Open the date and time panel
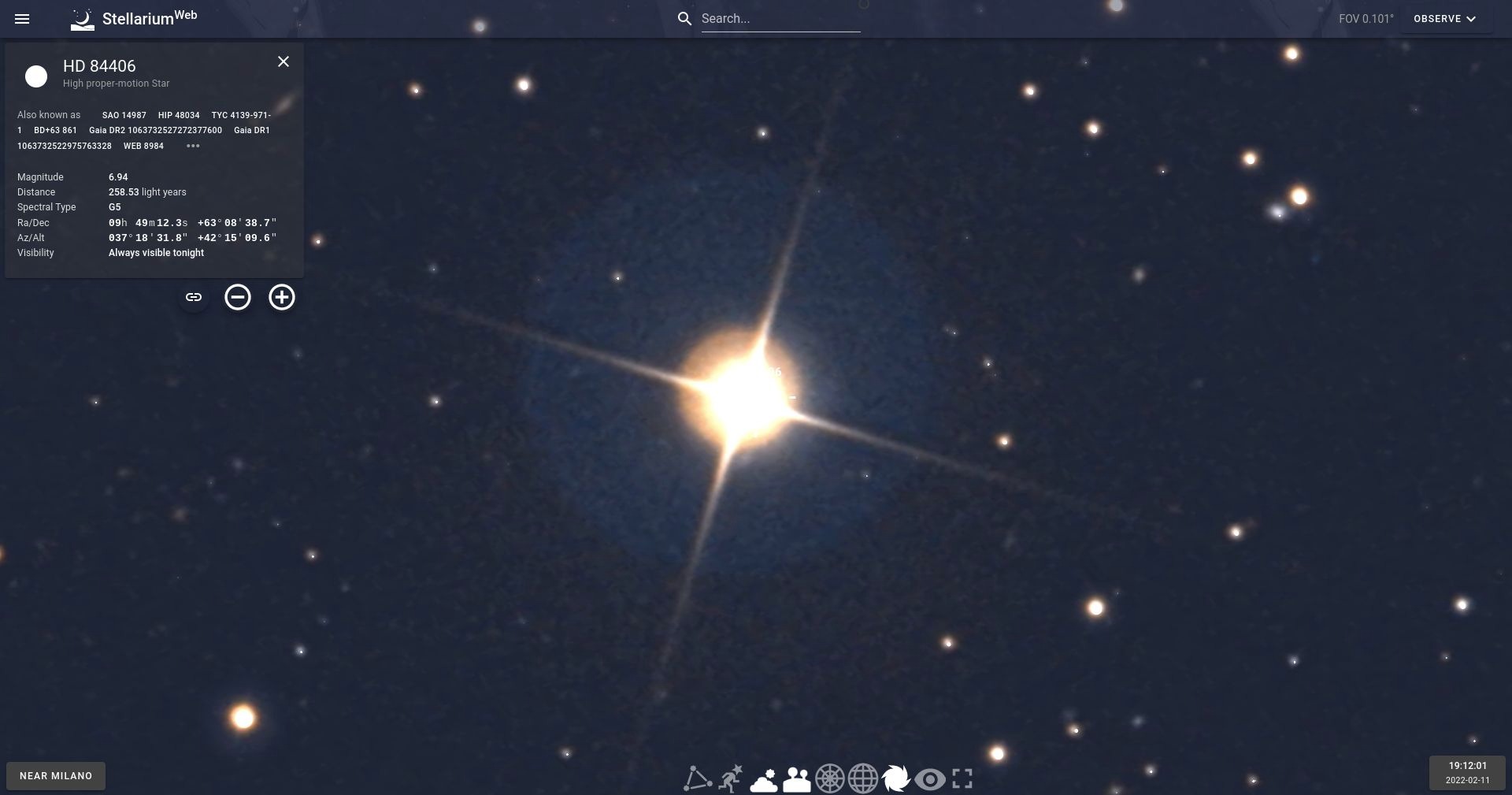This screenshot has width=1512, height=795. click(x=1467, y=772)
